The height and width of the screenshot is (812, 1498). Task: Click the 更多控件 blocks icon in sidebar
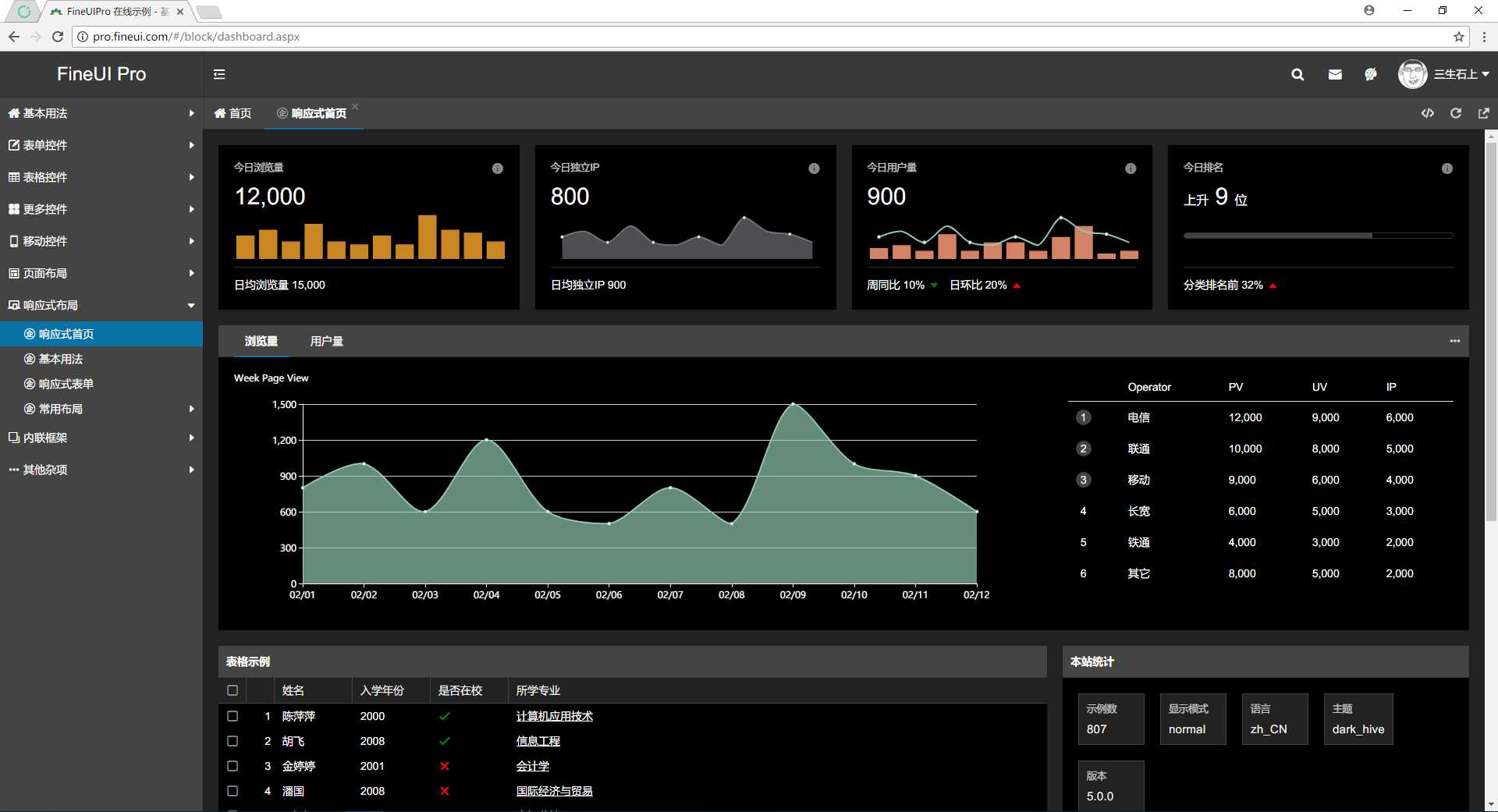tap(14, 209)
